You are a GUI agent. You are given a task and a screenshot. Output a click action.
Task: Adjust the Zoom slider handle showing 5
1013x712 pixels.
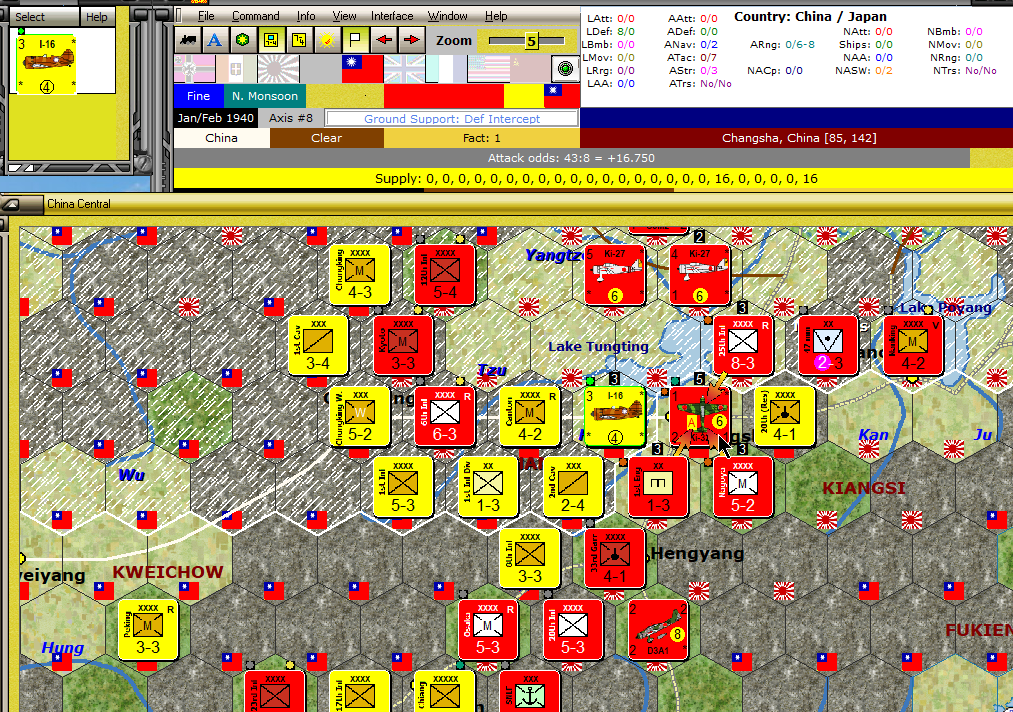531,41
